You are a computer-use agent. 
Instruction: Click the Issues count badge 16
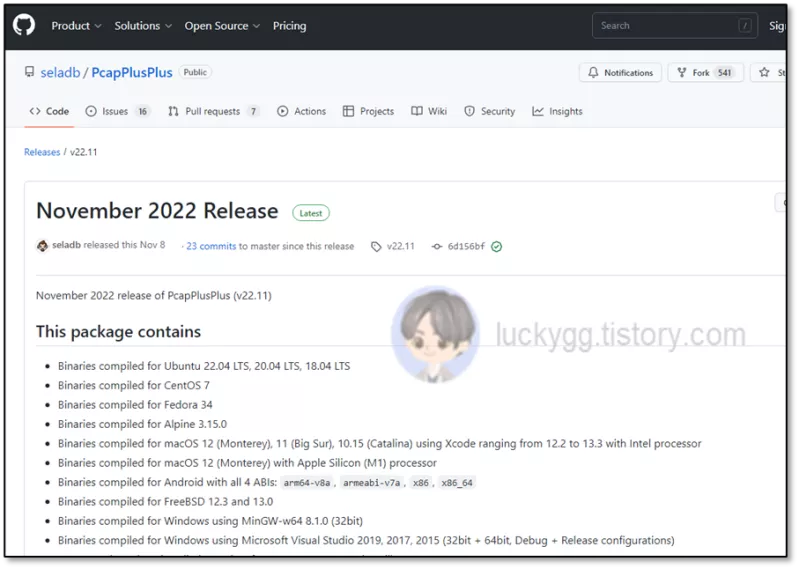[x=142, y=111]
